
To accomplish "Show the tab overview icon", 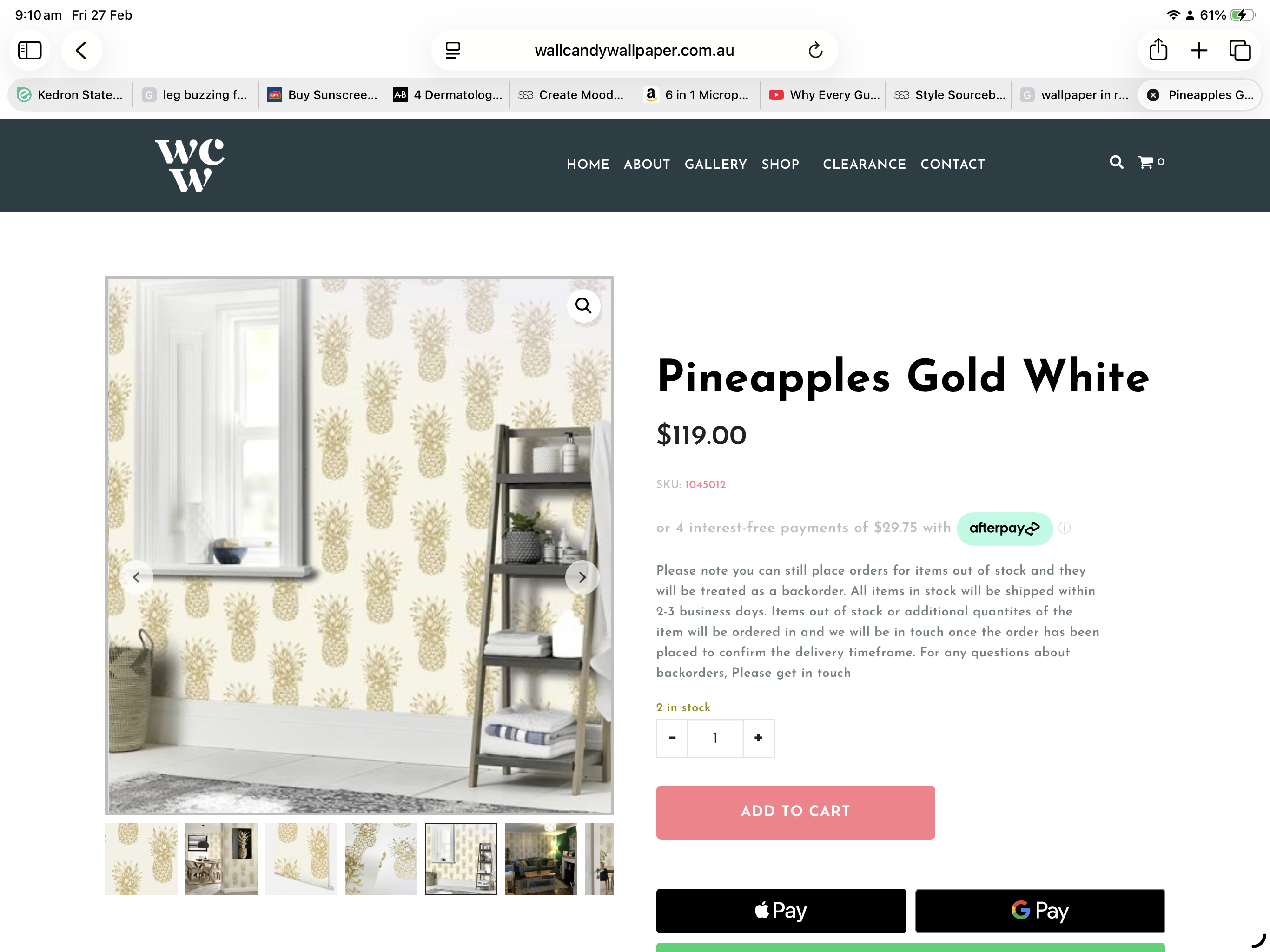I will coord(1240,51).
